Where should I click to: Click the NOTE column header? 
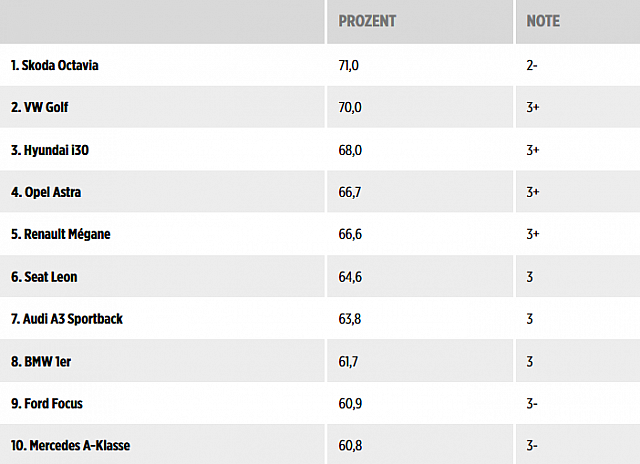point(544,21)
